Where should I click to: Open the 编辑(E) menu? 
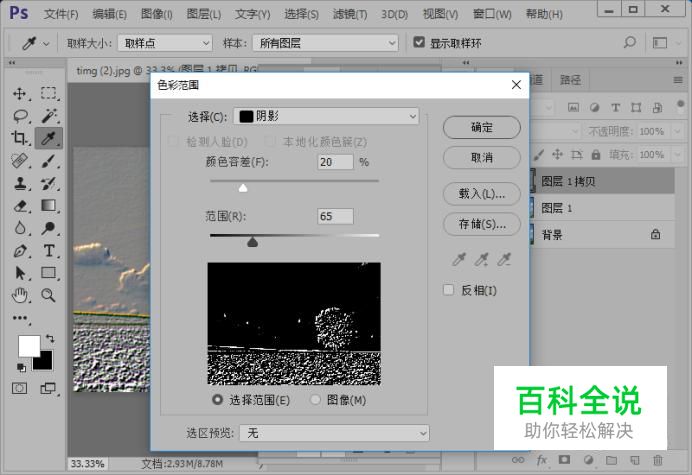(x=109, y=14)
